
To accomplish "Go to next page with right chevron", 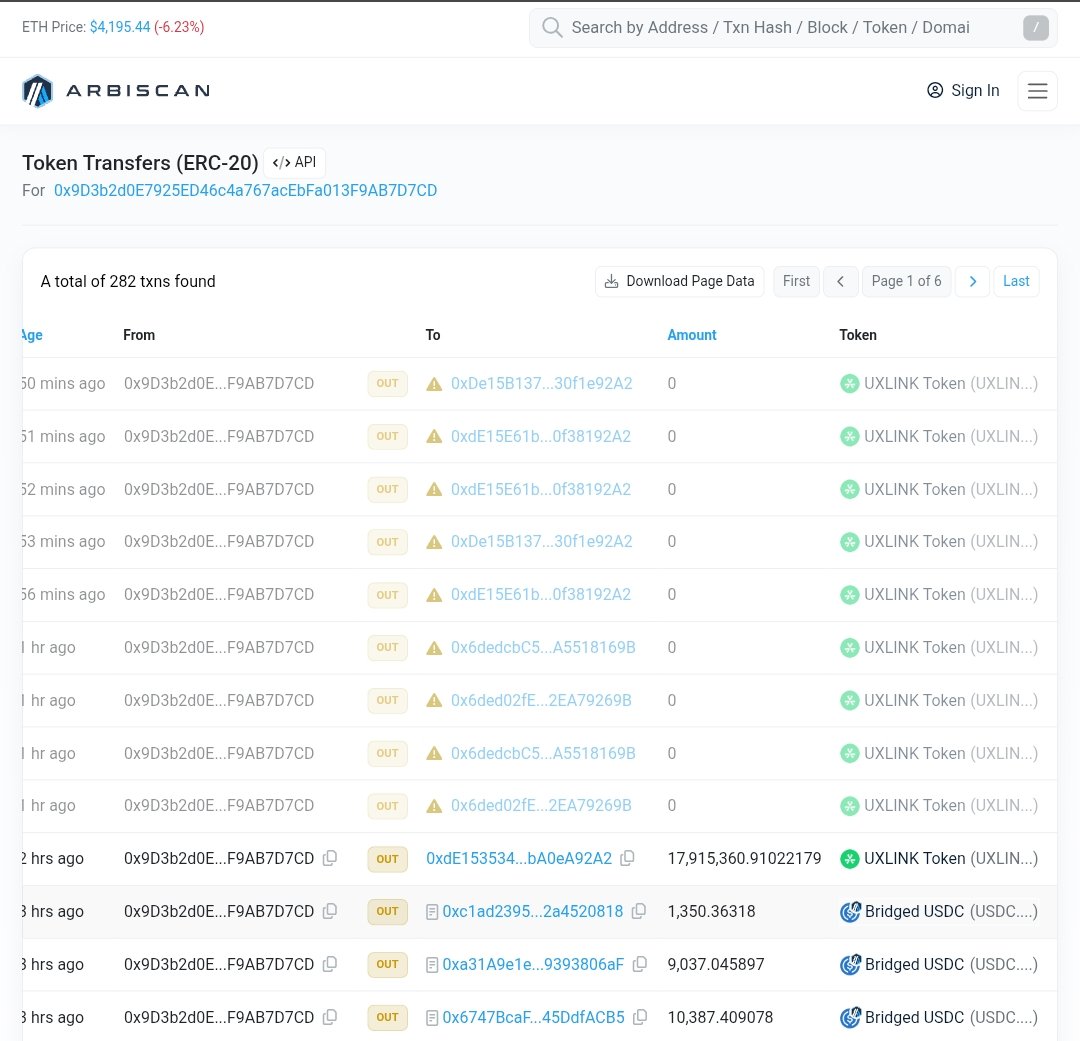I will pyautogui.click(x=973, y=281).
